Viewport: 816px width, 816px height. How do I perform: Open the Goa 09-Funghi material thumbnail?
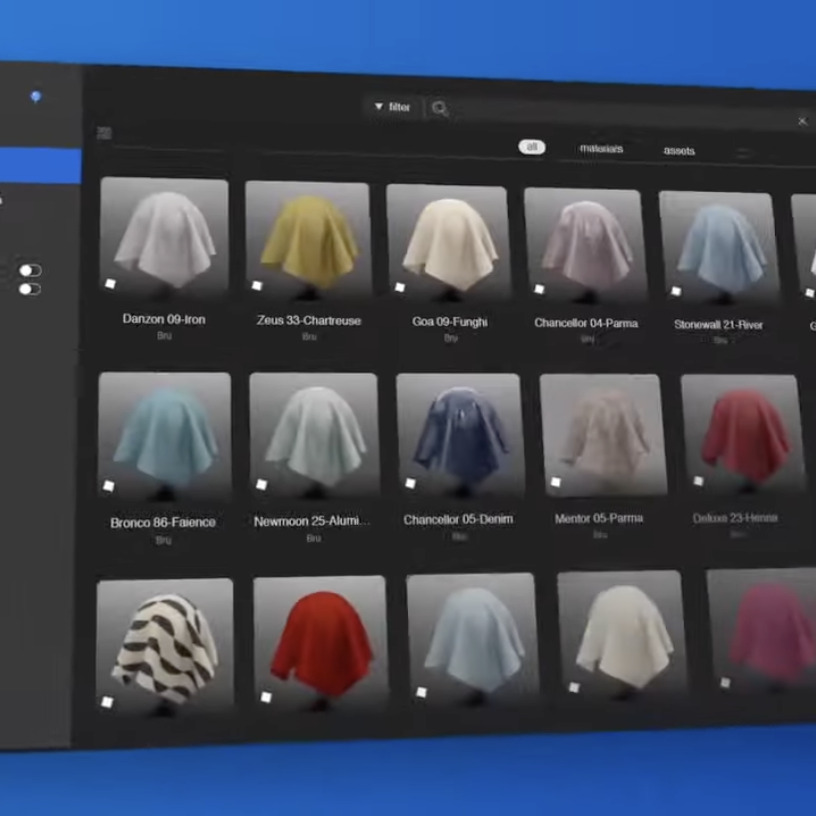[449, 242]
